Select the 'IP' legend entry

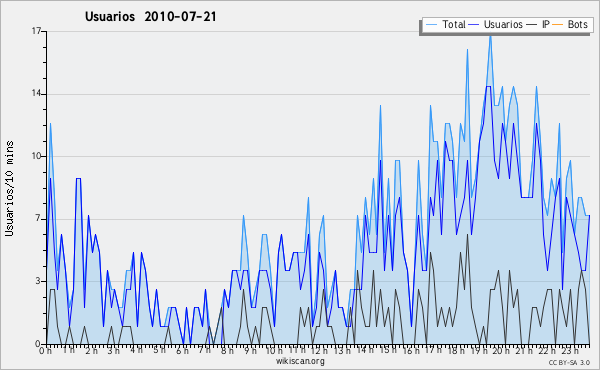[545, 24]
